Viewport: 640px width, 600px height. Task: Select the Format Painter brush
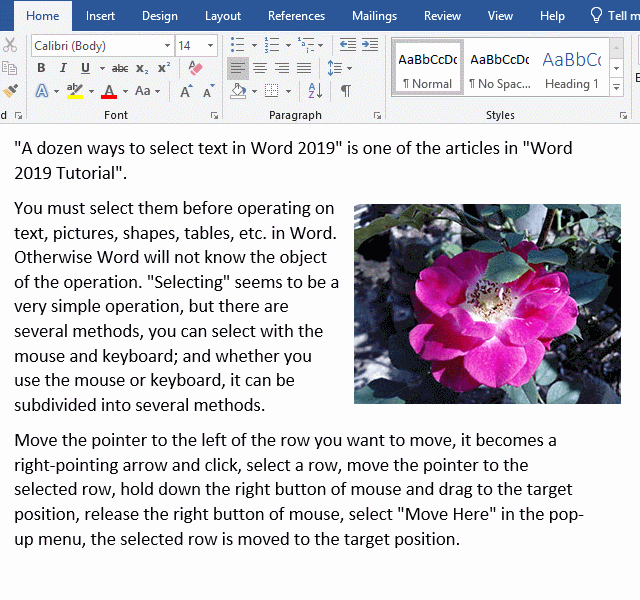coord(10,91)
